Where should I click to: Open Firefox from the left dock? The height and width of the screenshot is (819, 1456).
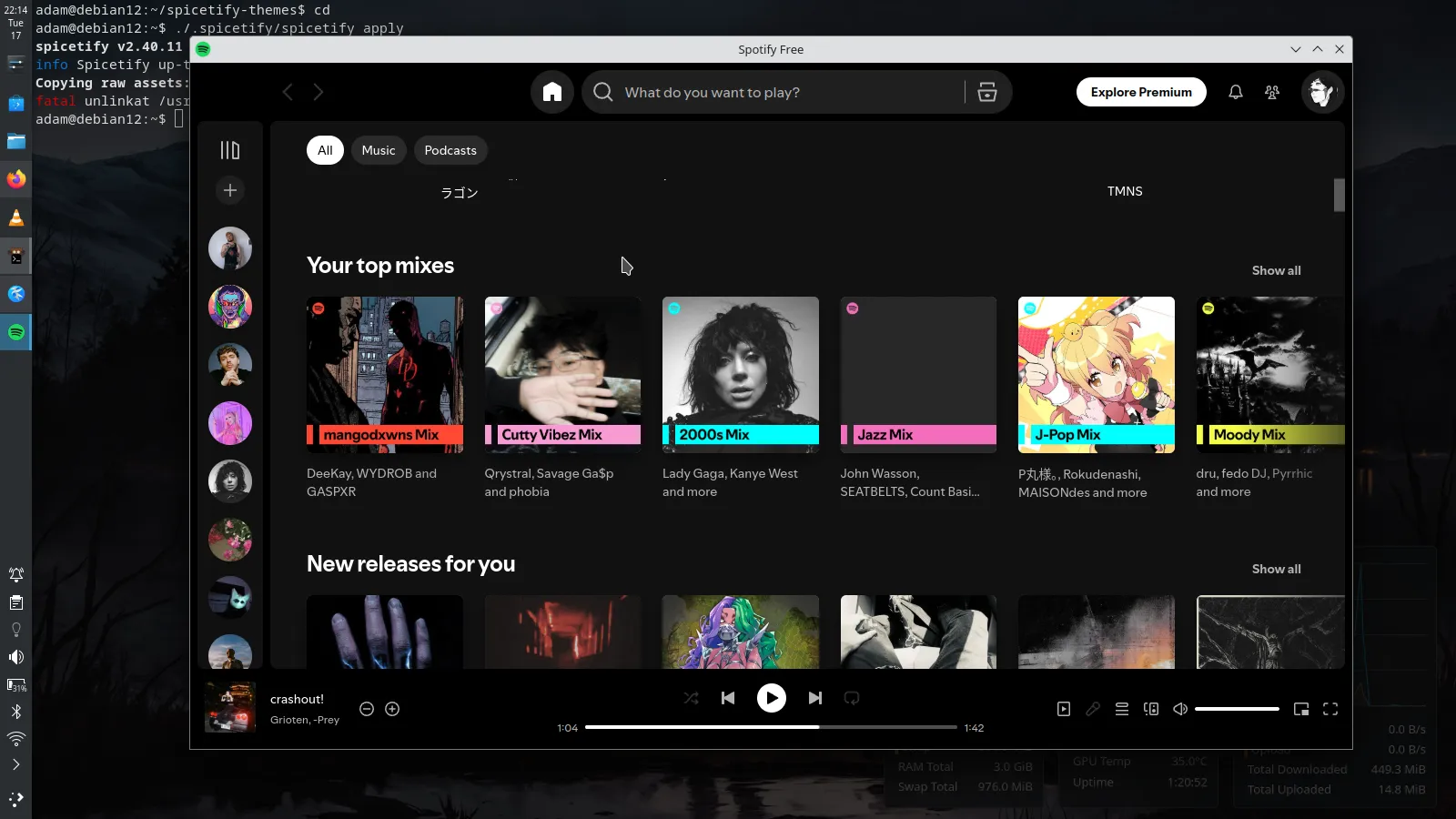[x=16, y=179]
